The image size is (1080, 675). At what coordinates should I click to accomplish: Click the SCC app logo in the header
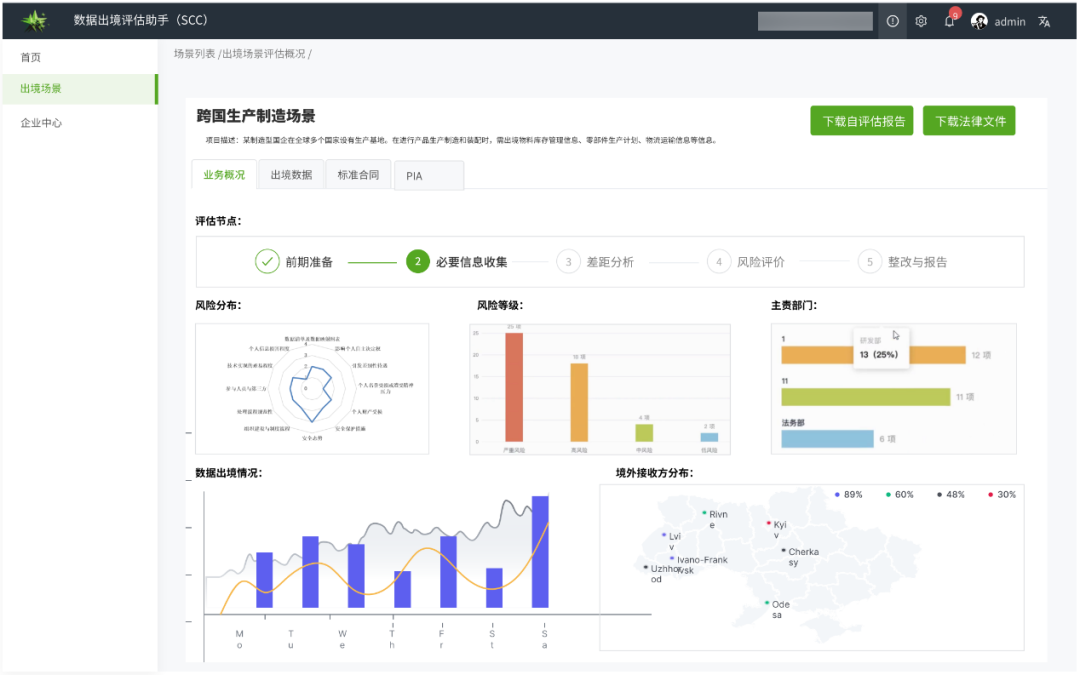[33, 20]
